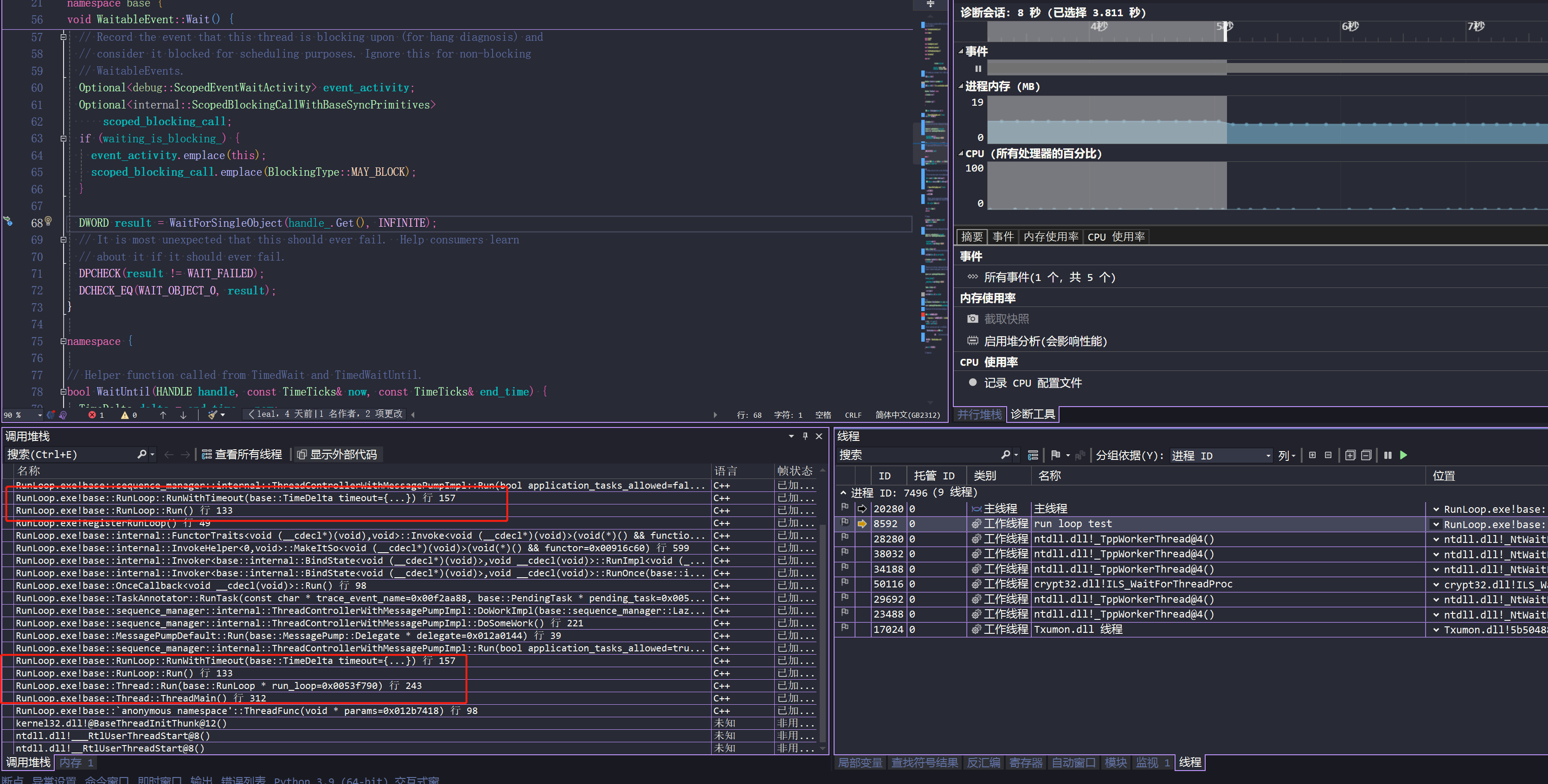Click the call stack search field
The height and width of the screenshot is (784, 1548).
[71, 454]
